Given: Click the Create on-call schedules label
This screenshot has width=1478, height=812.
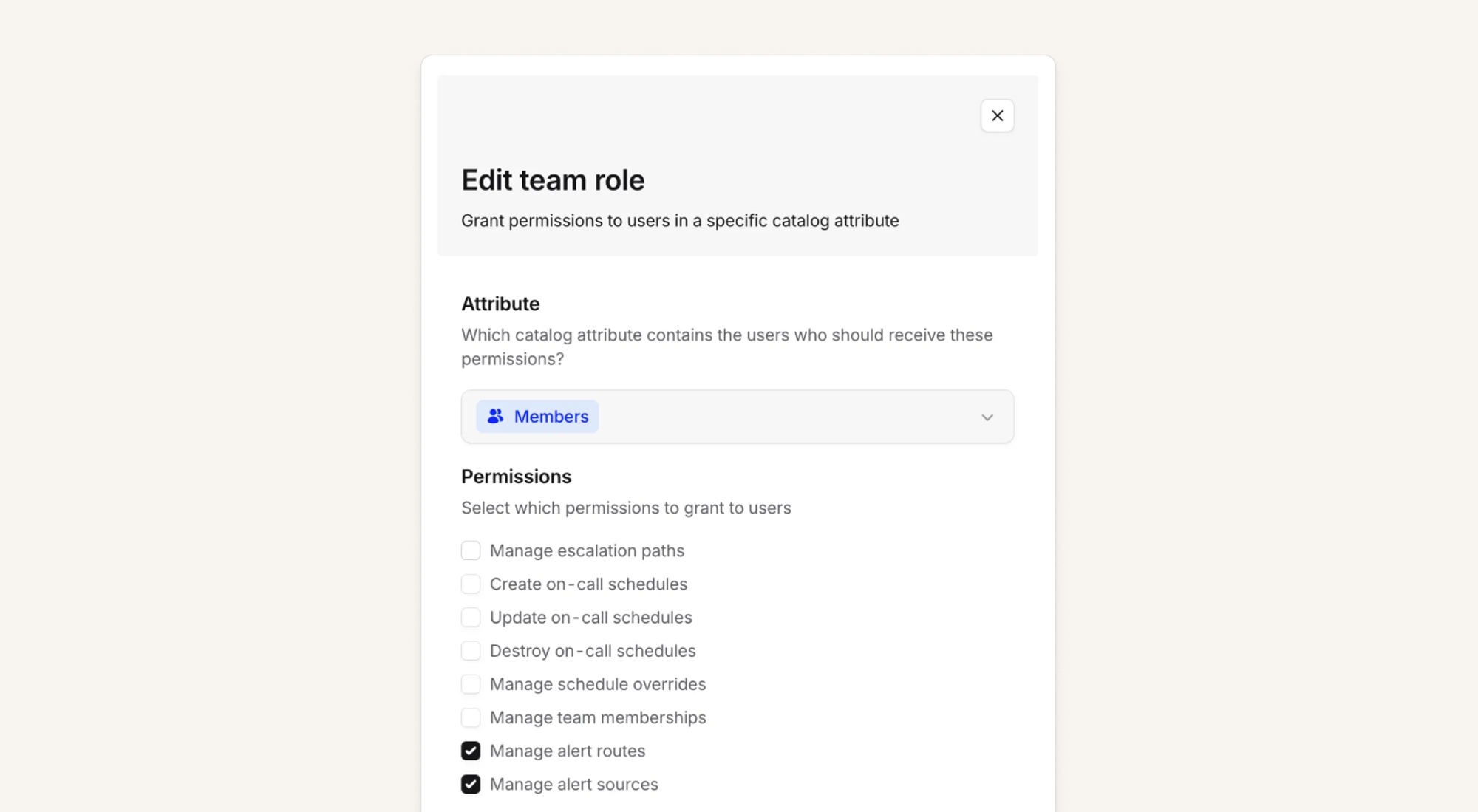Looking at the screenshot, I should pos(588,584).
